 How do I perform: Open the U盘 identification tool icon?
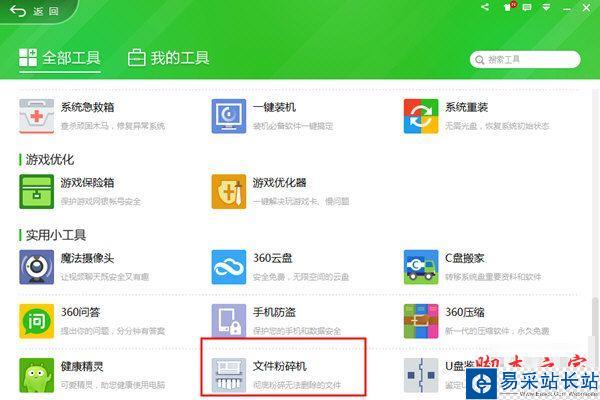click(421, 376)
